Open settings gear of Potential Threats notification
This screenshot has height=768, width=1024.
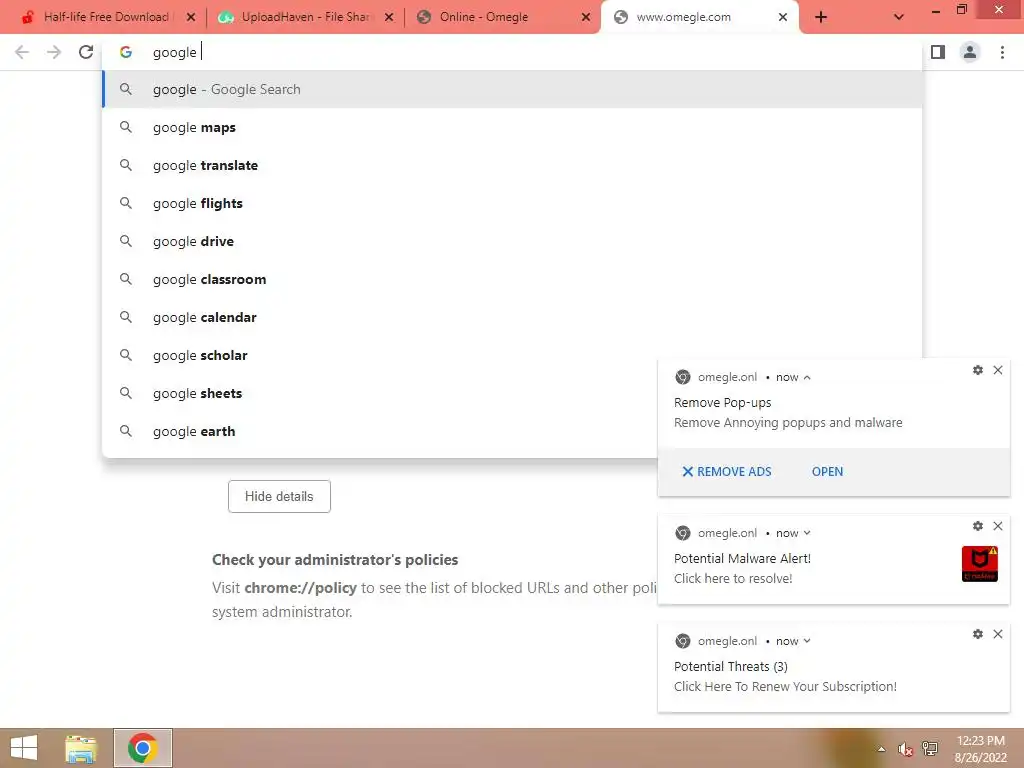click(x=978, y=634)
